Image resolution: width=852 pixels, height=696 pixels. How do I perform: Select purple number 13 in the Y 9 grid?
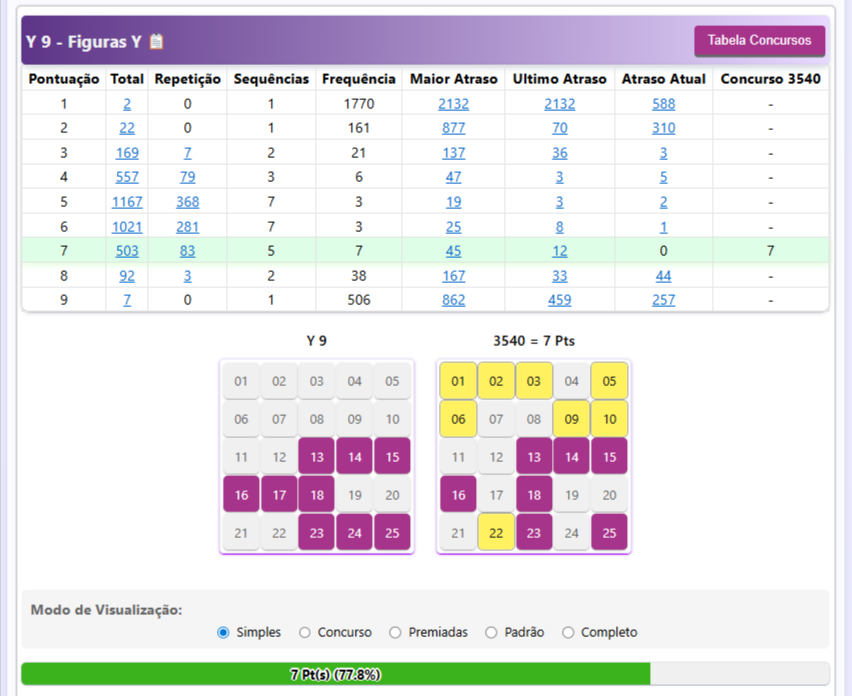(316, 457)
